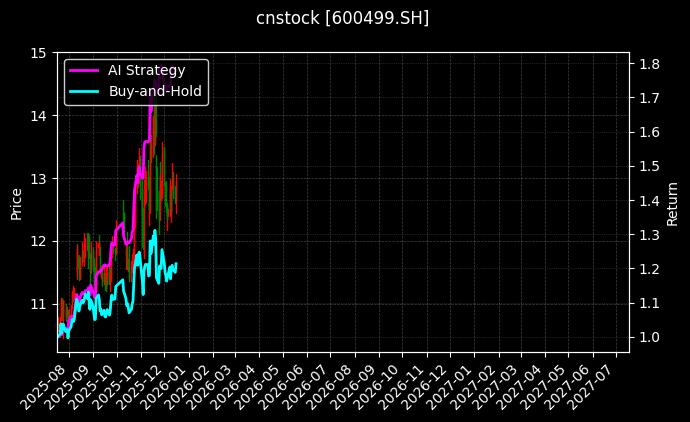Click the Buy-and-Hold legend label
The image size is (690, 422).
[155, 91]
